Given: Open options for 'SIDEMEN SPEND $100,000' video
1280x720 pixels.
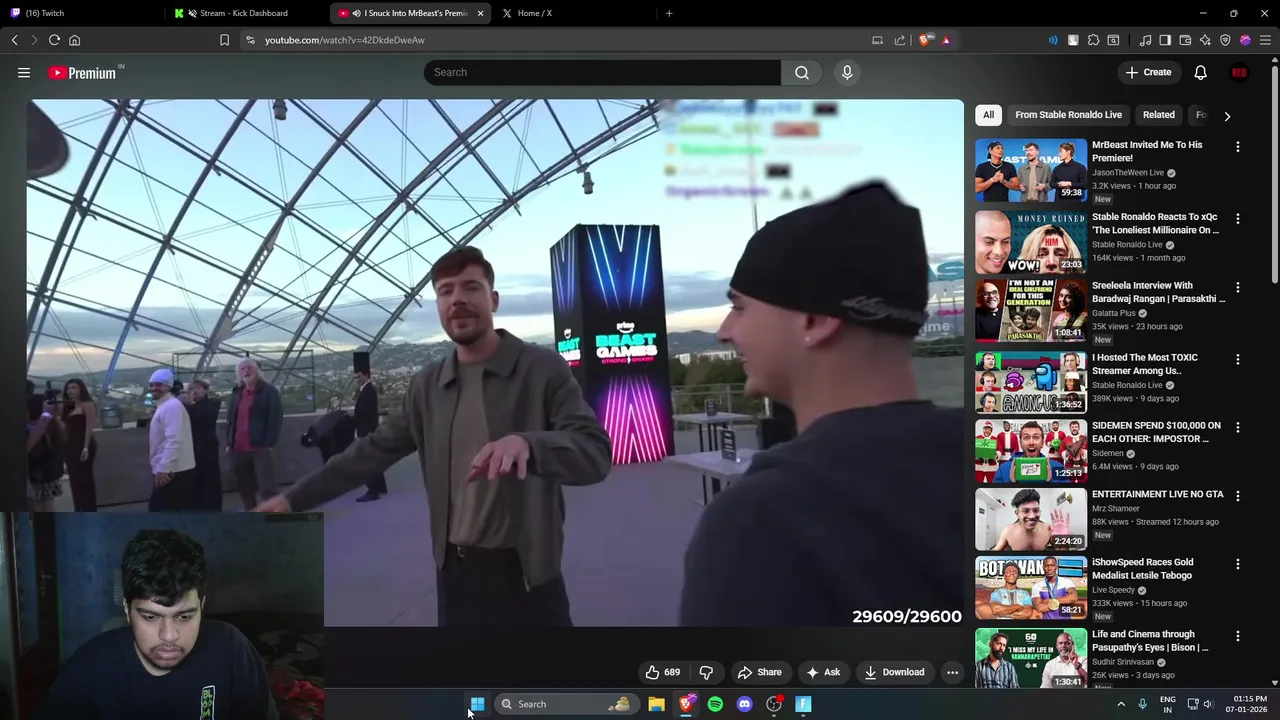Looking at the screenshot, I should 1237,428.
